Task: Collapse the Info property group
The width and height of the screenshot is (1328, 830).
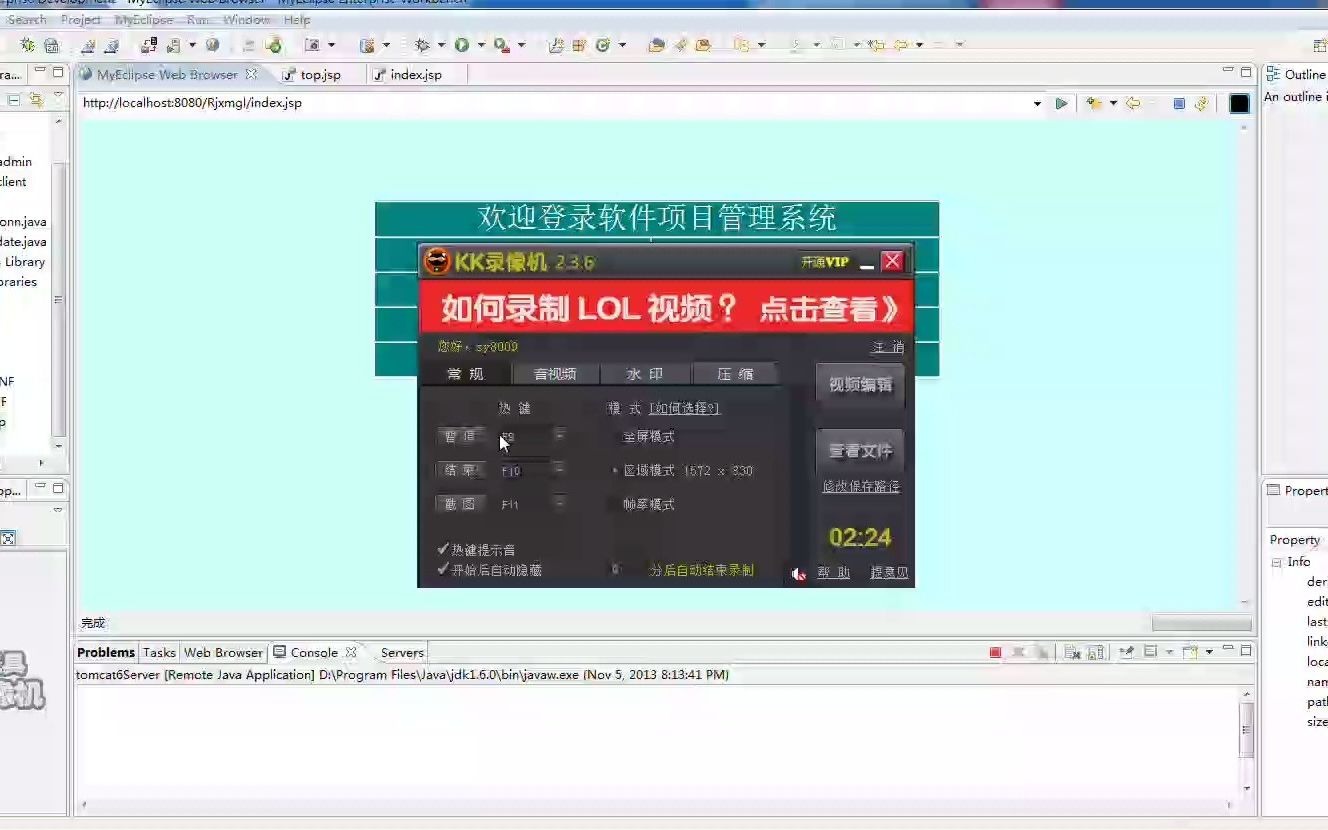Action: (x=1276, y=562)
